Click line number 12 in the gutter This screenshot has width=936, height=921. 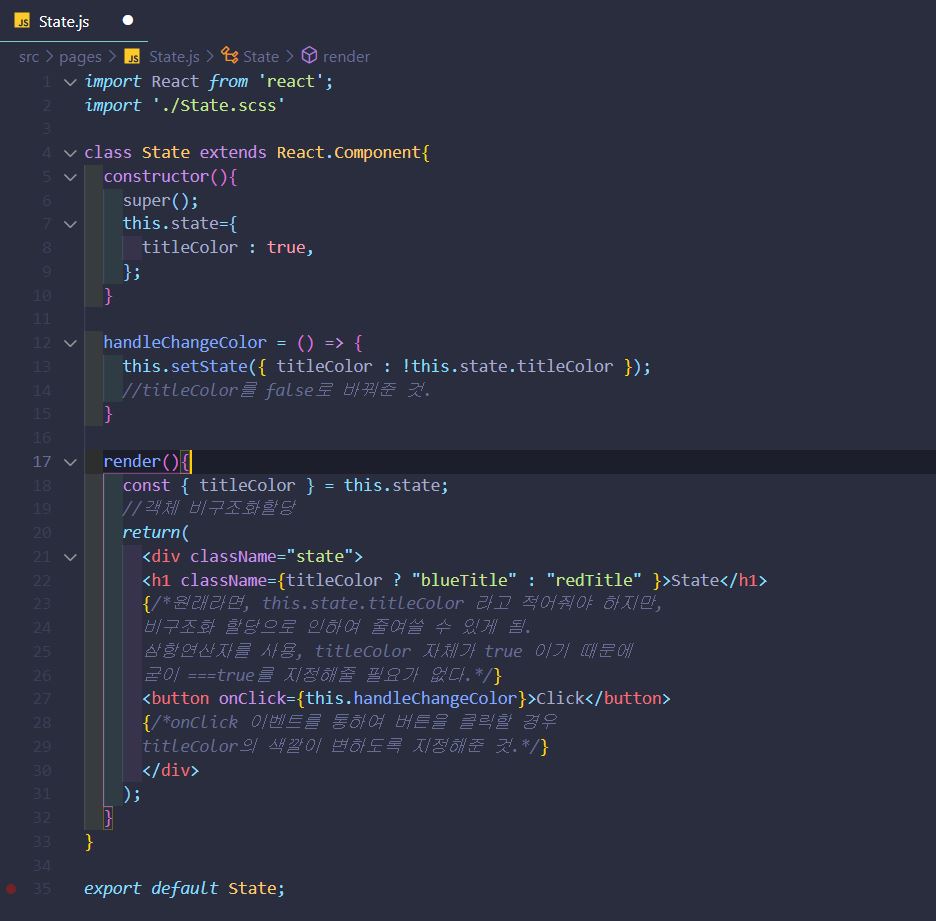click(42, 343)
